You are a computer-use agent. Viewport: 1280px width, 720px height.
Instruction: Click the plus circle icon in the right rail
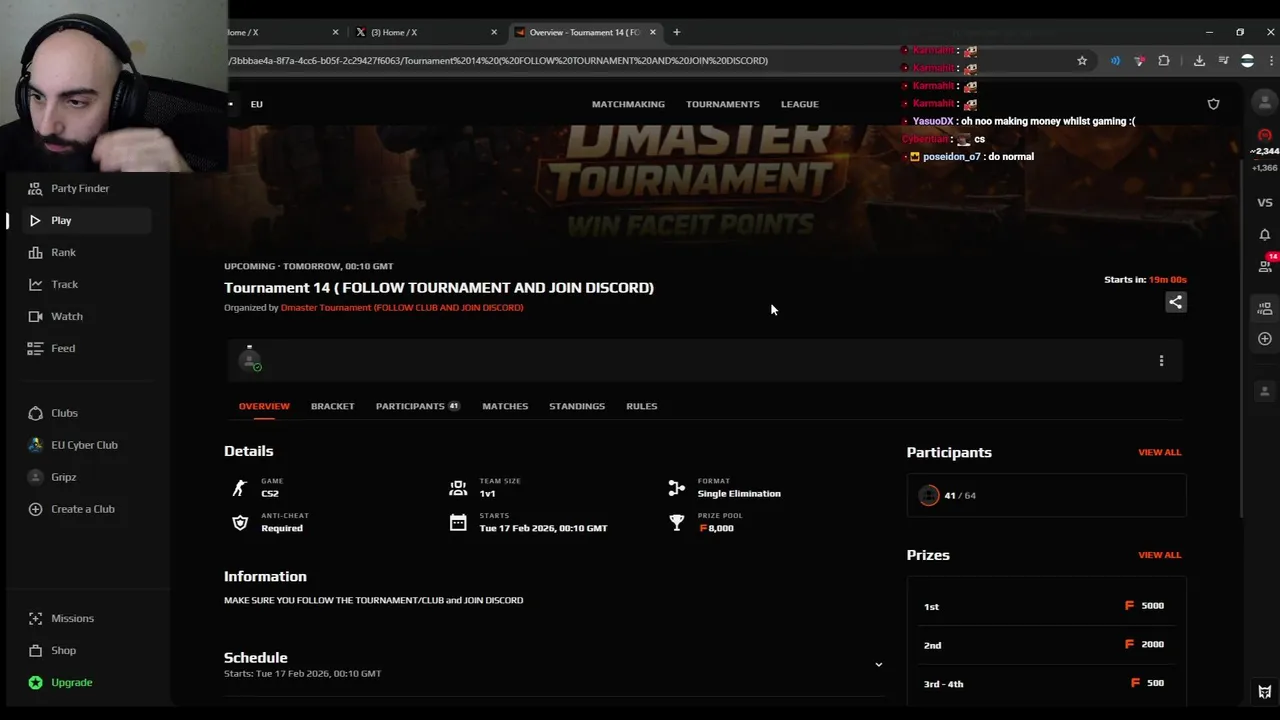(1265, 339)
